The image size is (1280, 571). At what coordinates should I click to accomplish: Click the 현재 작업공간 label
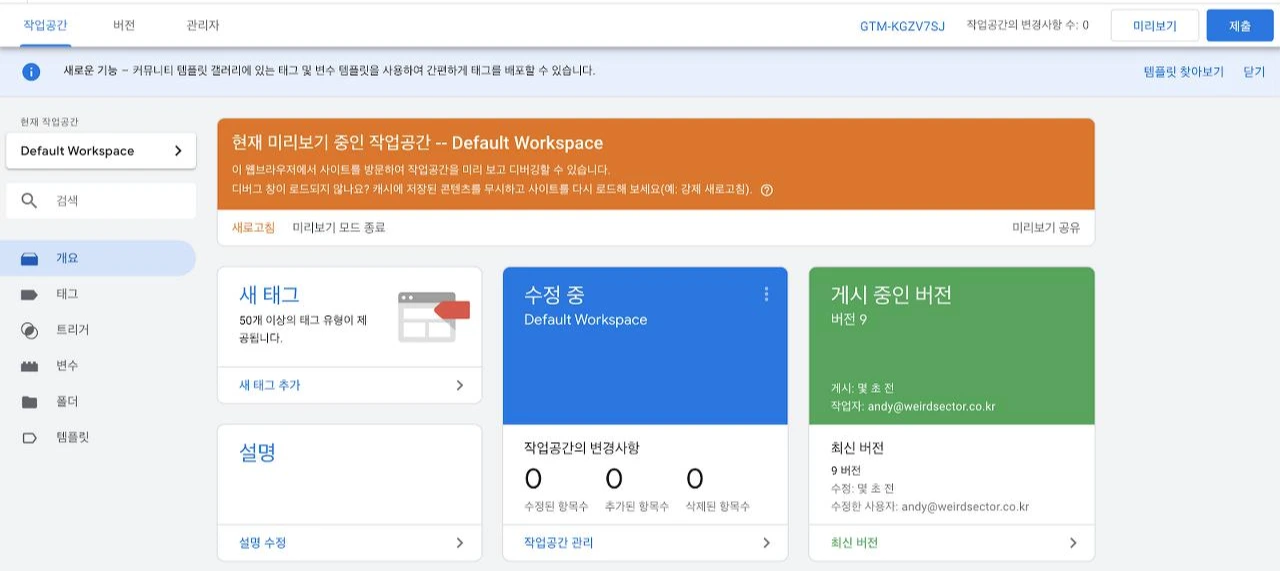pyautogui.click(x=49, y=122)
